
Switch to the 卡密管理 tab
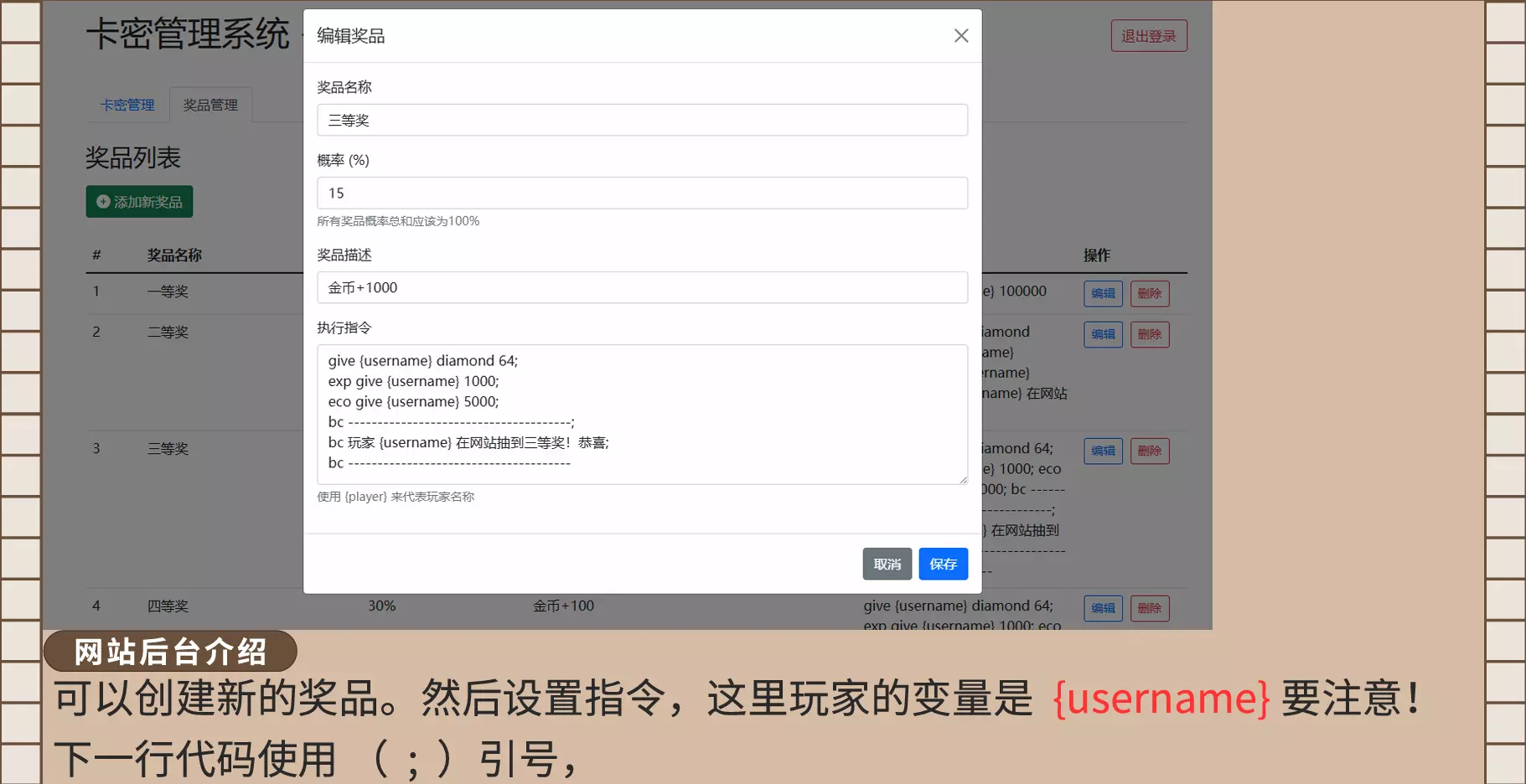click(x=127, y=105)
